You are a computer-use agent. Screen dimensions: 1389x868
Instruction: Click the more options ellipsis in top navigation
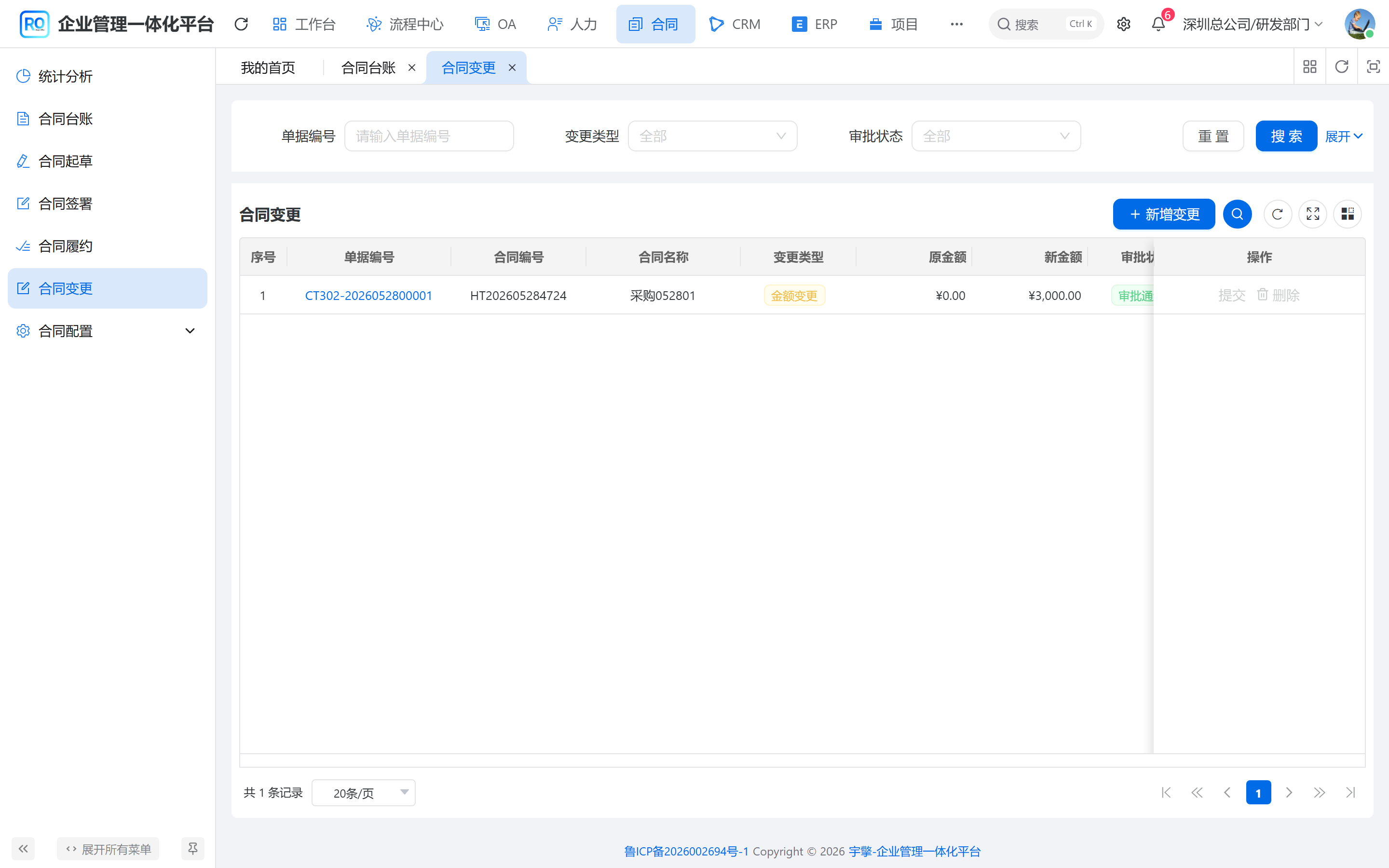tap(956, 24)
